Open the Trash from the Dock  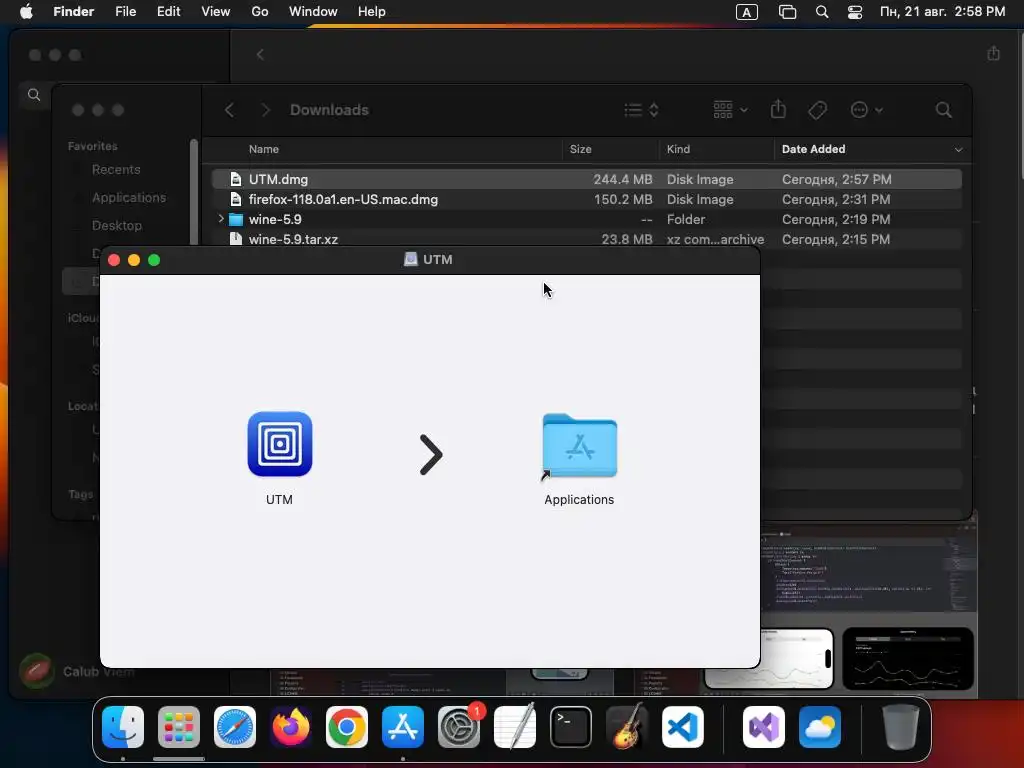[901, 727]
